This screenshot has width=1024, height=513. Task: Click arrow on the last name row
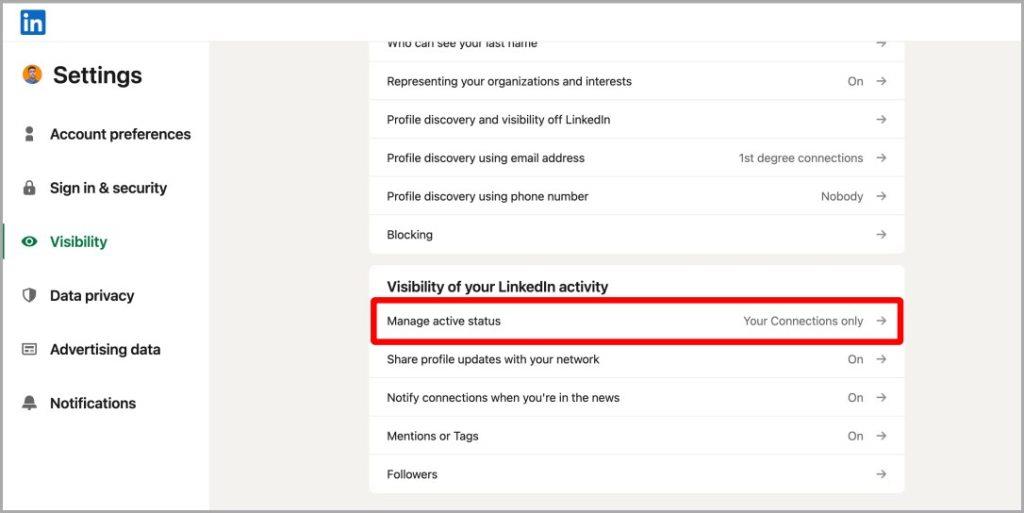point(881,44)
